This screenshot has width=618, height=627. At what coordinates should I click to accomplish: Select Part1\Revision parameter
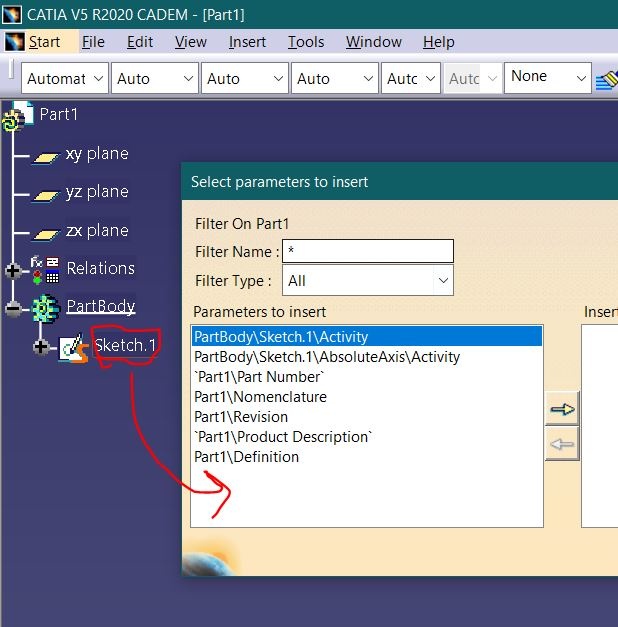367,416
